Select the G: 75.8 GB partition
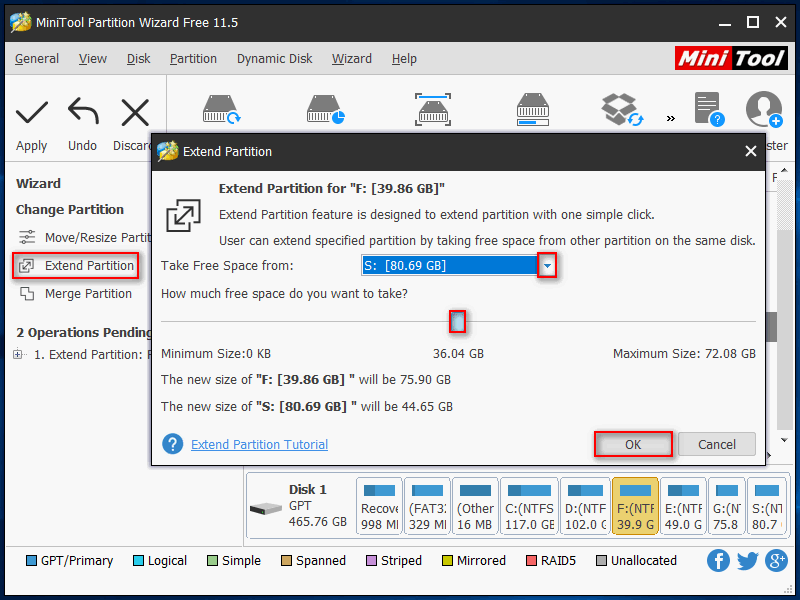 [x=727, y=506]
